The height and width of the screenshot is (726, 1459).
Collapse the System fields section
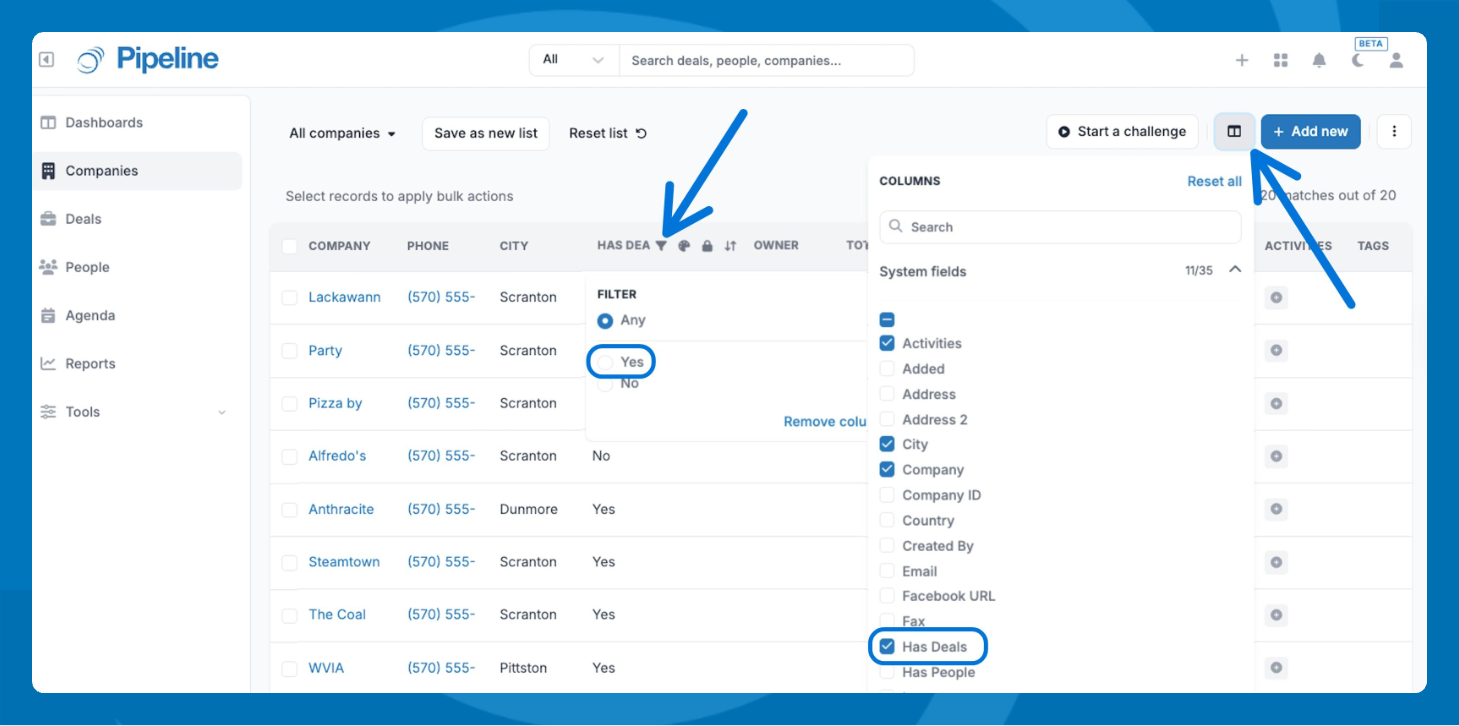[1235, 270]
